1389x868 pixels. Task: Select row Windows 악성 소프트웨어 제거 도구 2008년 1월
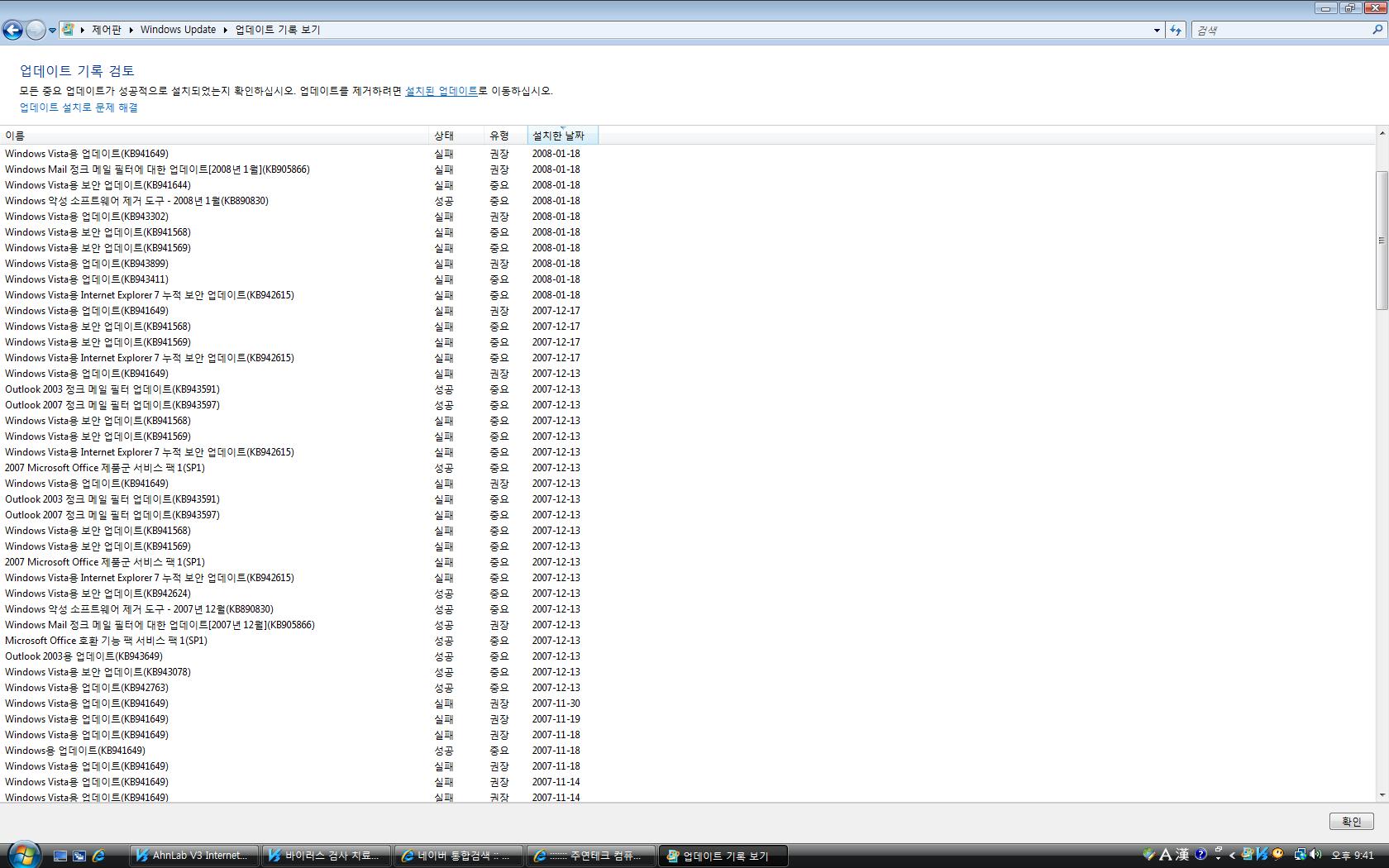tap(300, 201)
